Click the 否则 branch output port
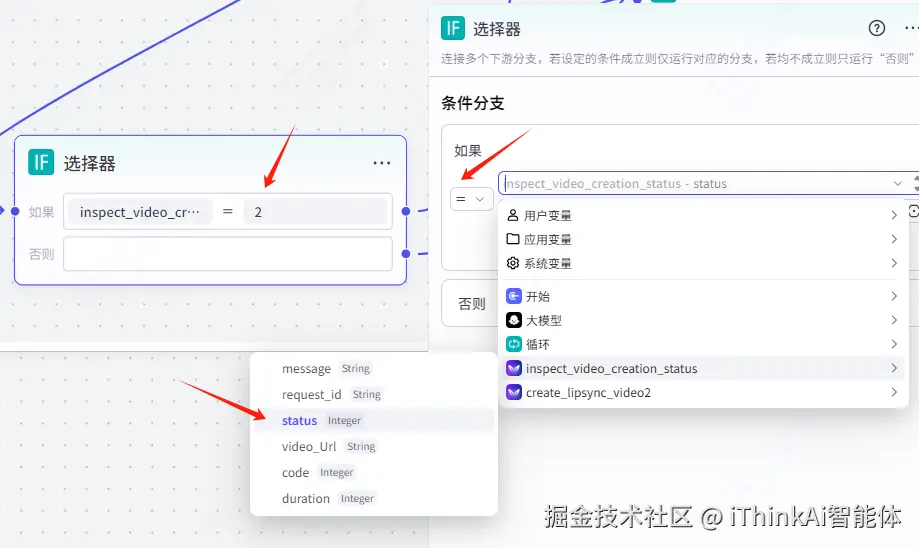 click(x=406, y=254)
